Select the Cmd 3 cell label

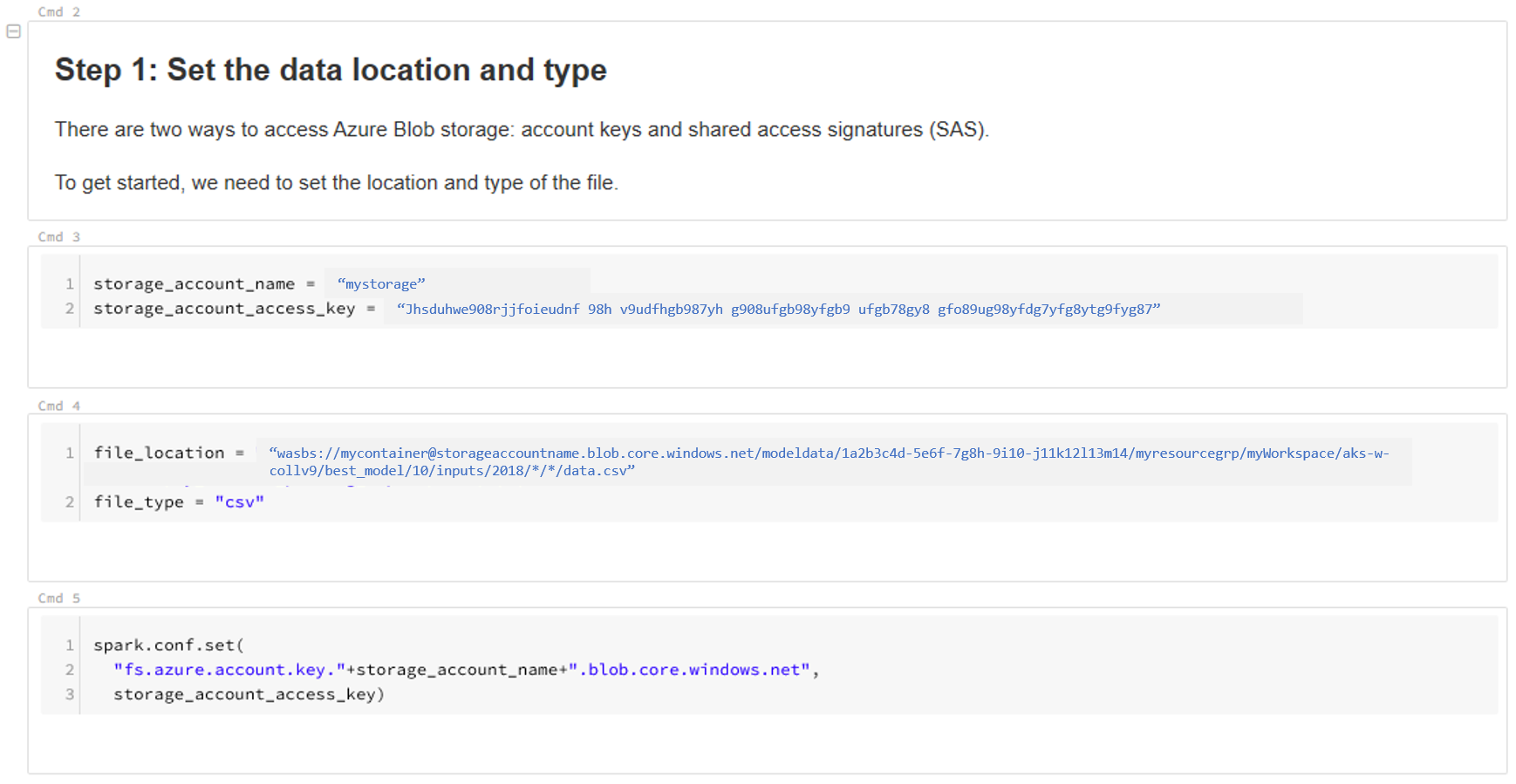pos(58,237)
